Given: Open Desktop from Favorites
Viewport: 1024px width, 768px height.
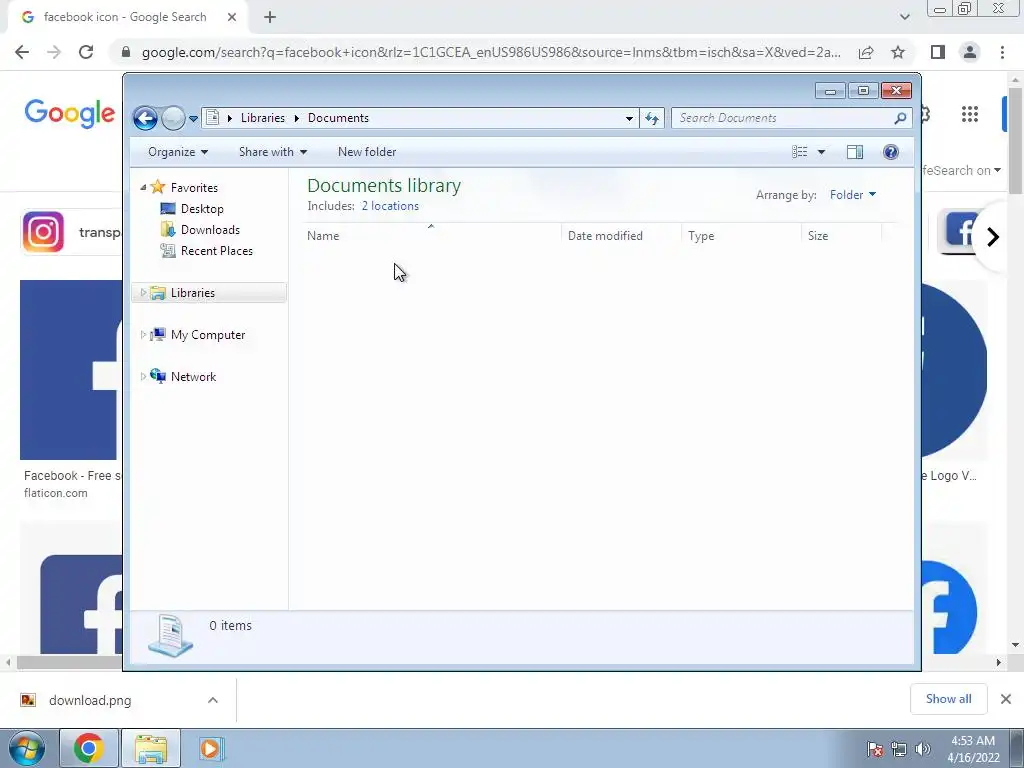Looking at the screenshot, I should point(202,209).
